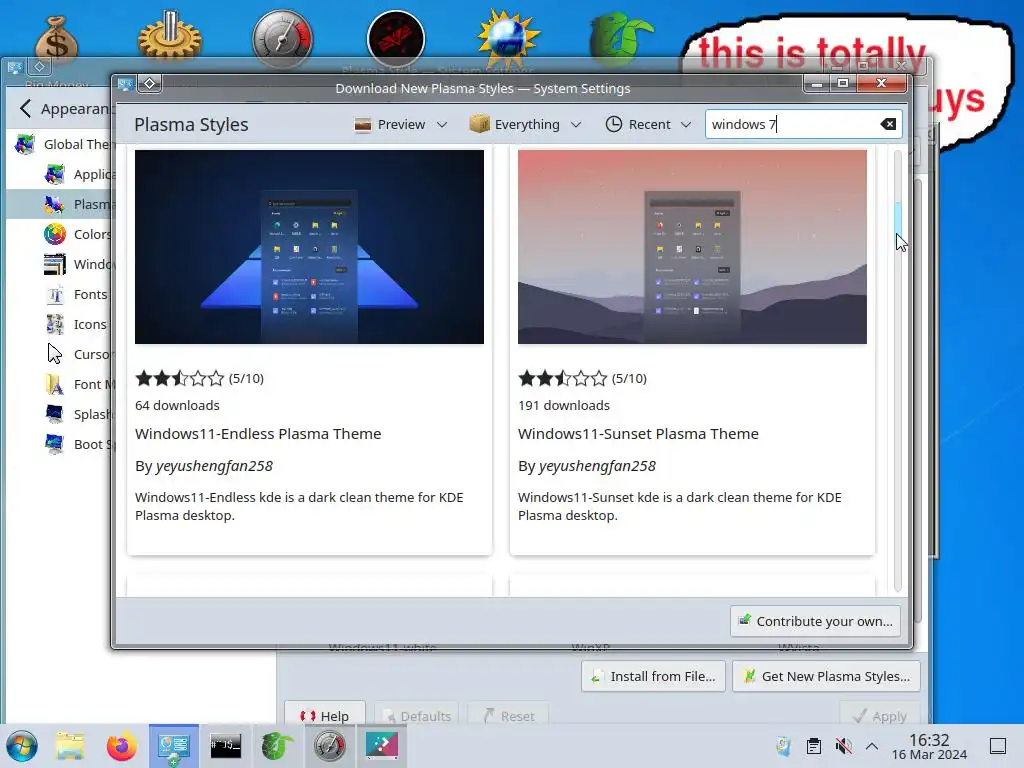Select Font Management icon in the sidebar
1024x768 pixels.
click(x=54, y=384)
